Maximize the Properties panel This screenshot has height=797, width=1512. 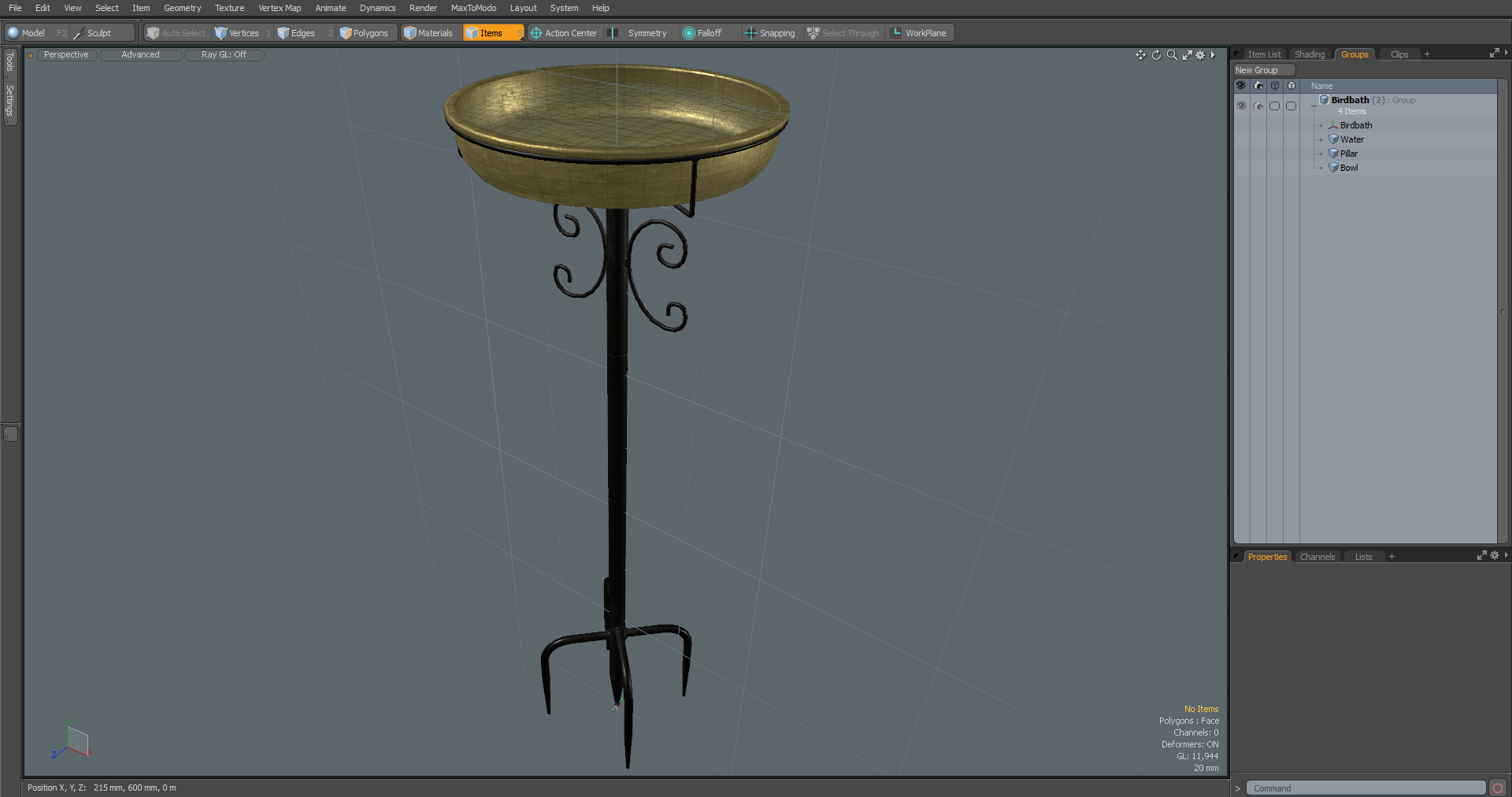click(1481, 555)
